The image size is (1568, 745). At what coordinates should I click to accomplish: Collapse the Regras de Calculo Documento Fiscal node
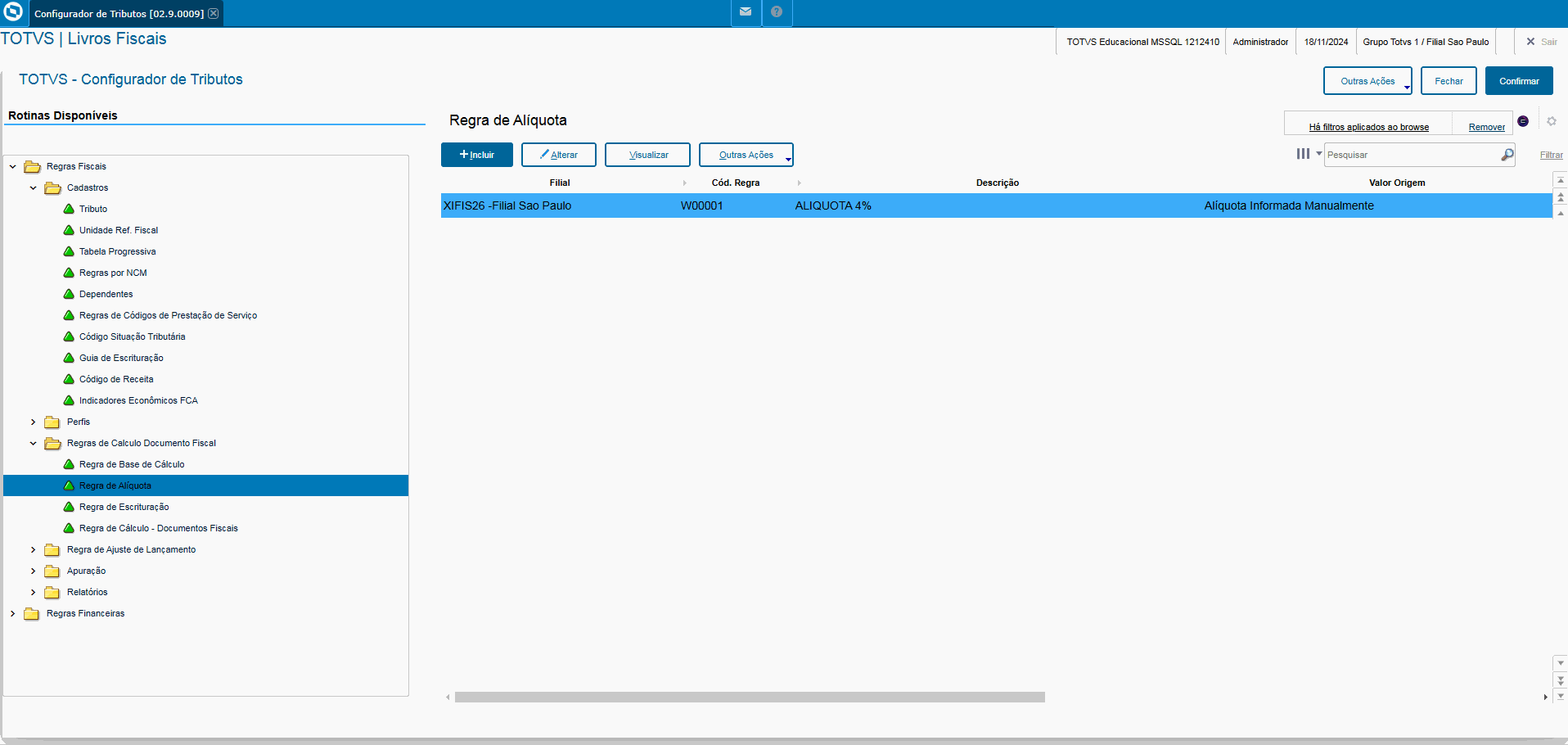[x=34, y=443]
